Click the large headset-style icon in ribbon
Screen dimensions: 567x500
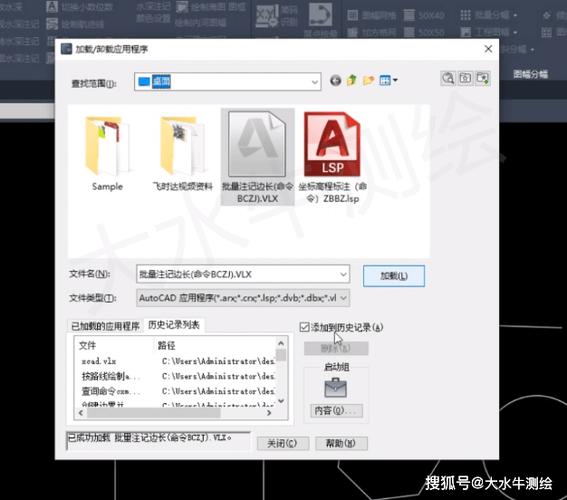[x=320, y=15]
